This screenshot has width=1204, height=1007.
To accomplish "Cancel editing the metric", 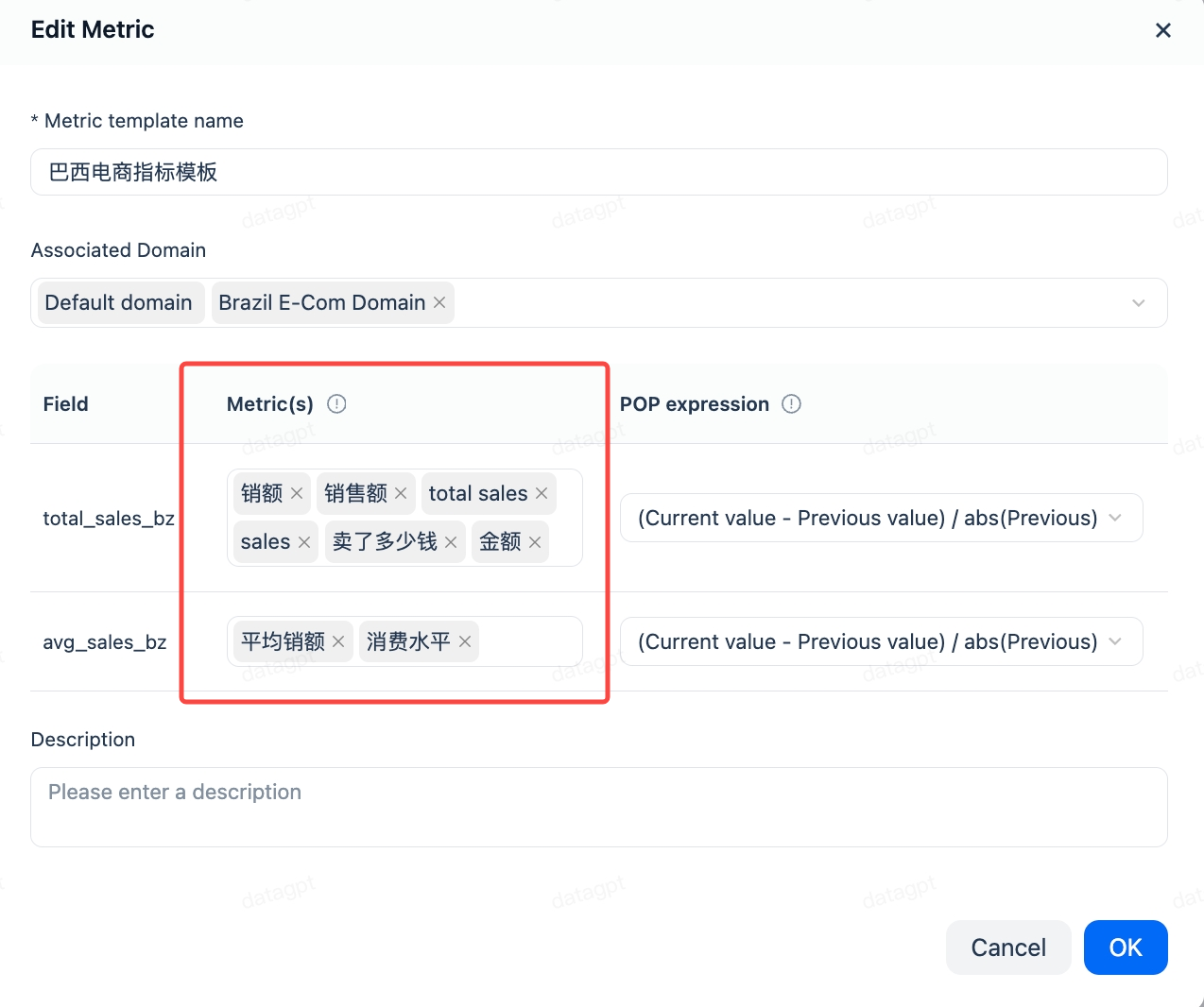I will pyautogui.click(x=1007, y=947).
